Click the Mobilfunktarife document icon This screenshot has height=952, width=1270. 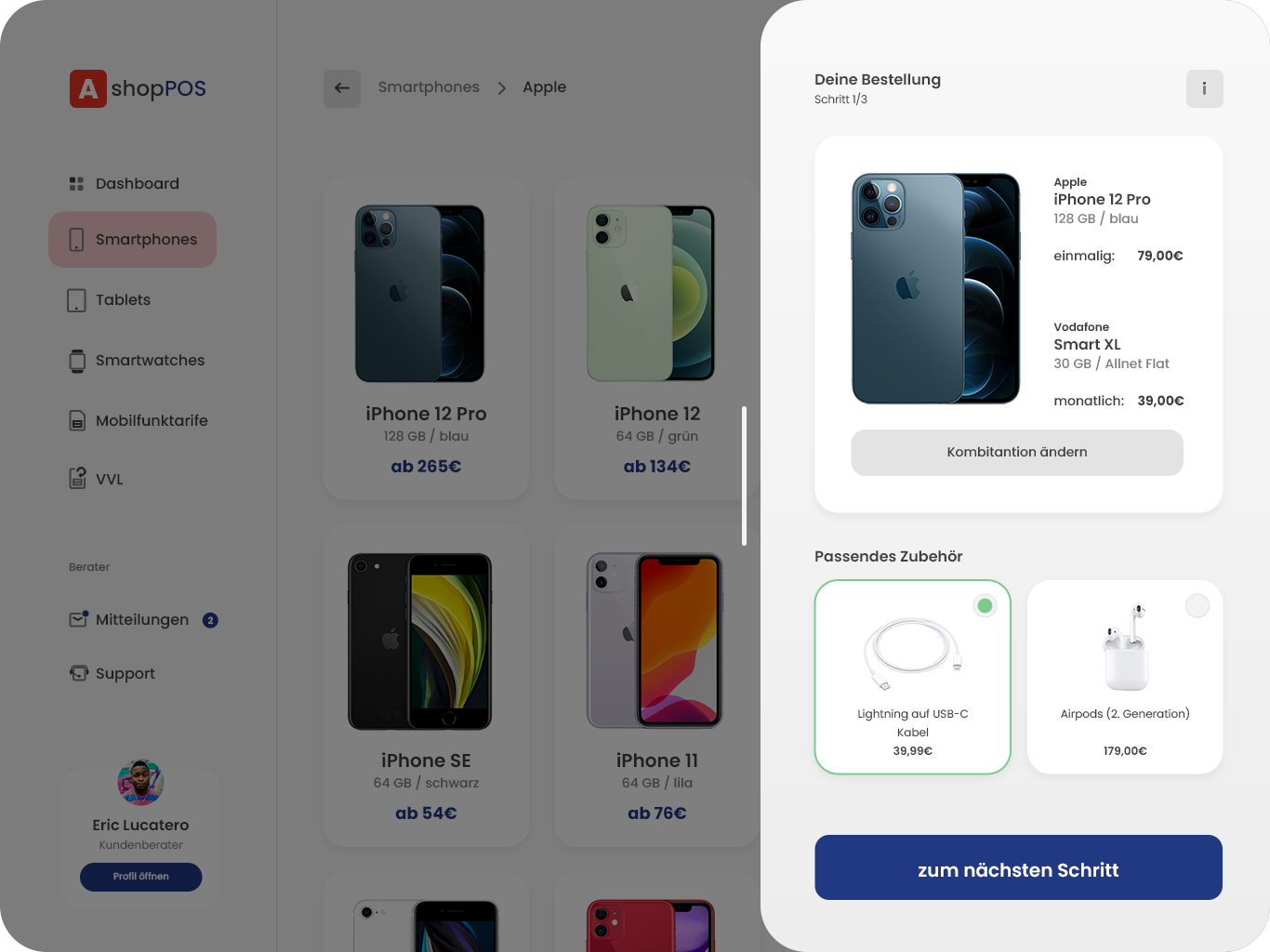coord(77,421)
